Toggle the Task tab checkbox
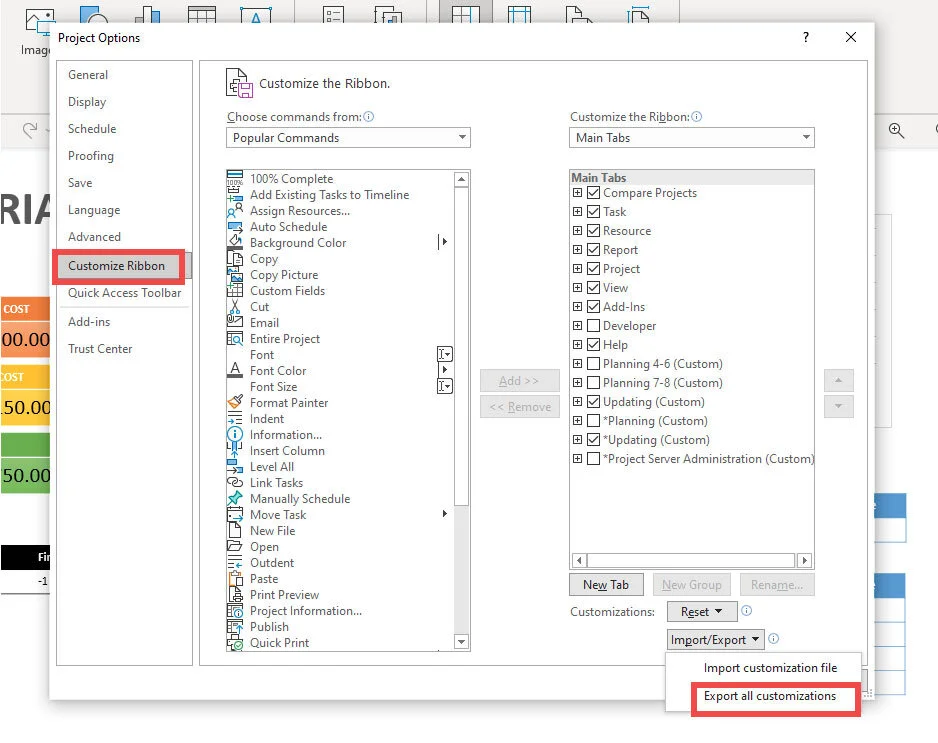Viewport: 938px width, 743px height. (x=593, y=212)
